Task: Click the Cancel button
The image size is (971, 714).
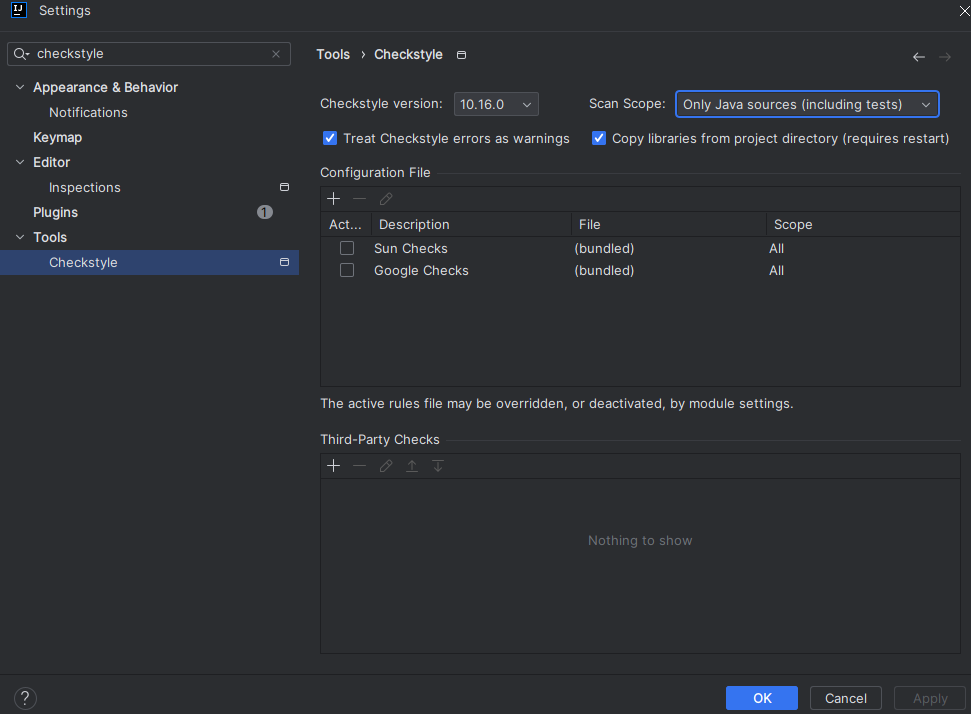Action: click(845, 699)
